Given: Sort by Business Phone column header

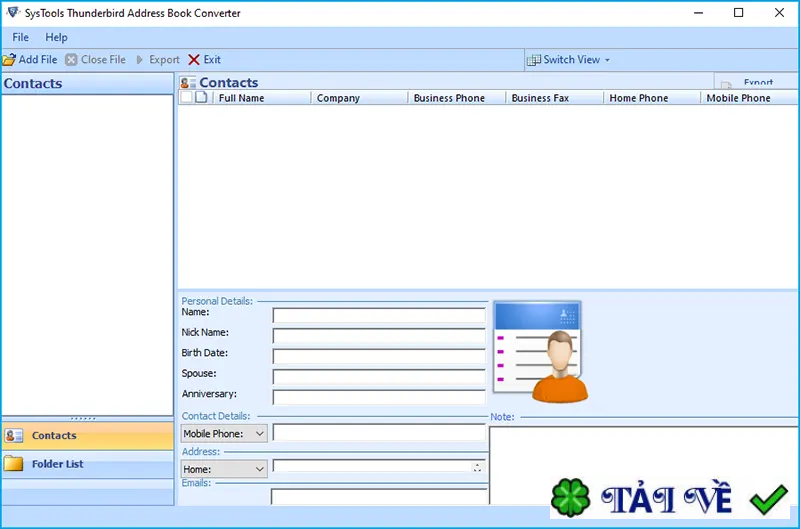Looking at the screenshot, I should click(x=457, y=98).
